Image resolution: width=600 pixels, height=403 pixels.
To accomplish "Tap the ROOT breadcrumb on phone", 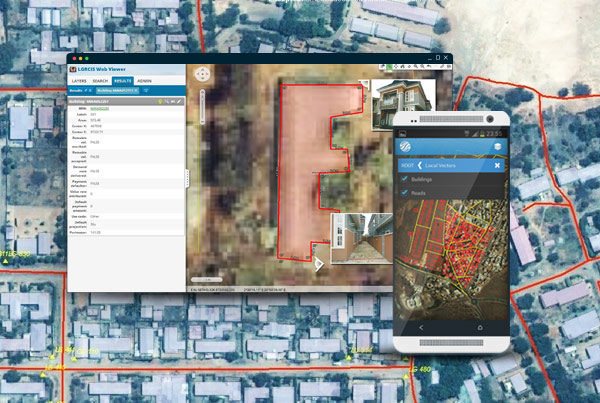I will [x=408, y=166].
